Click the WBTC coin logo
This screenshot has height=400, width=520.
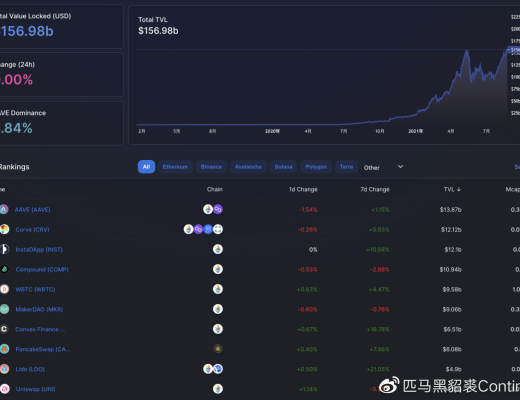[x=4, y=289]
